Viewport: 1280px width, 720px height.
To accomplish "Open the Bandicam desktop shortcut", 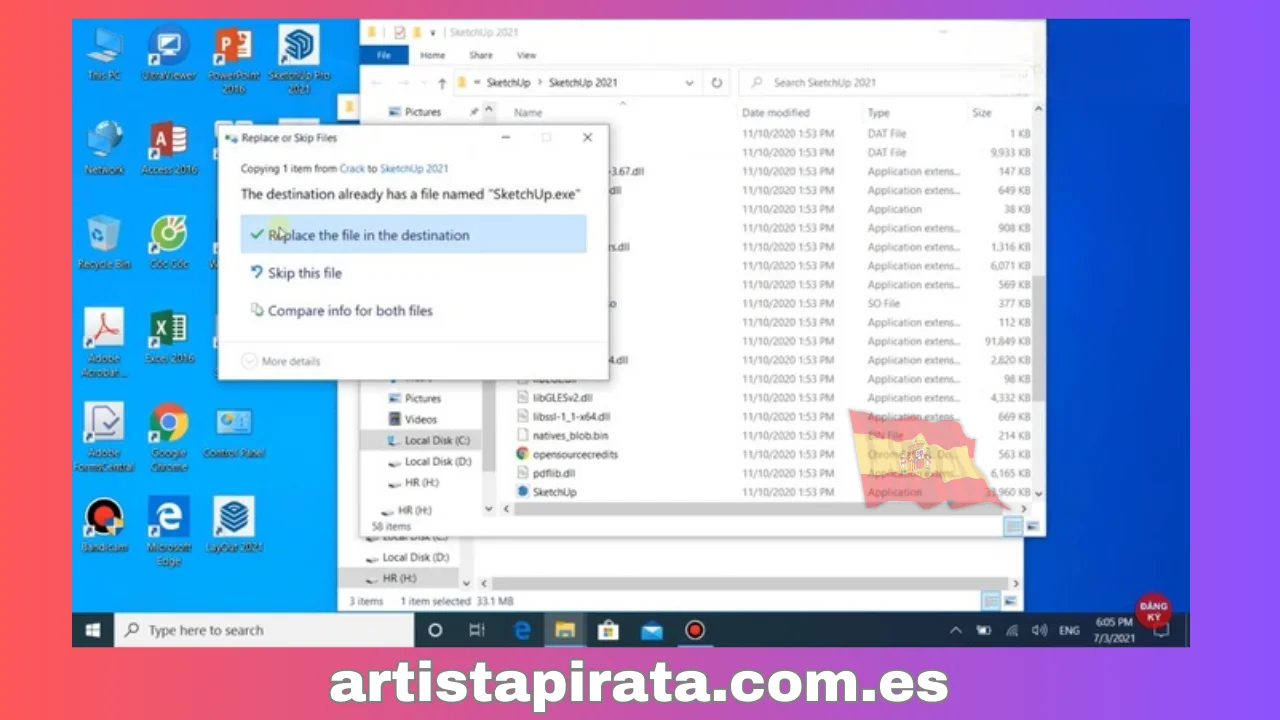I will point(104,525).
